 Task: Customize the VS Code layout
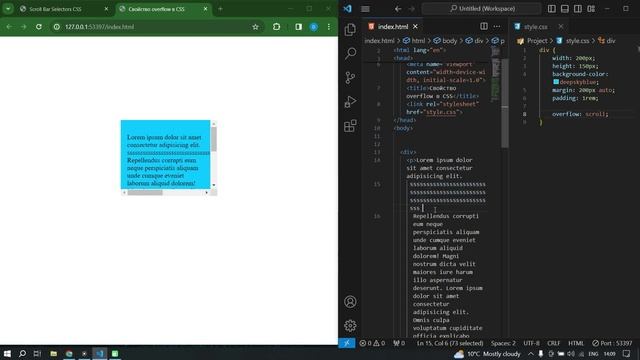click(591, 9)
